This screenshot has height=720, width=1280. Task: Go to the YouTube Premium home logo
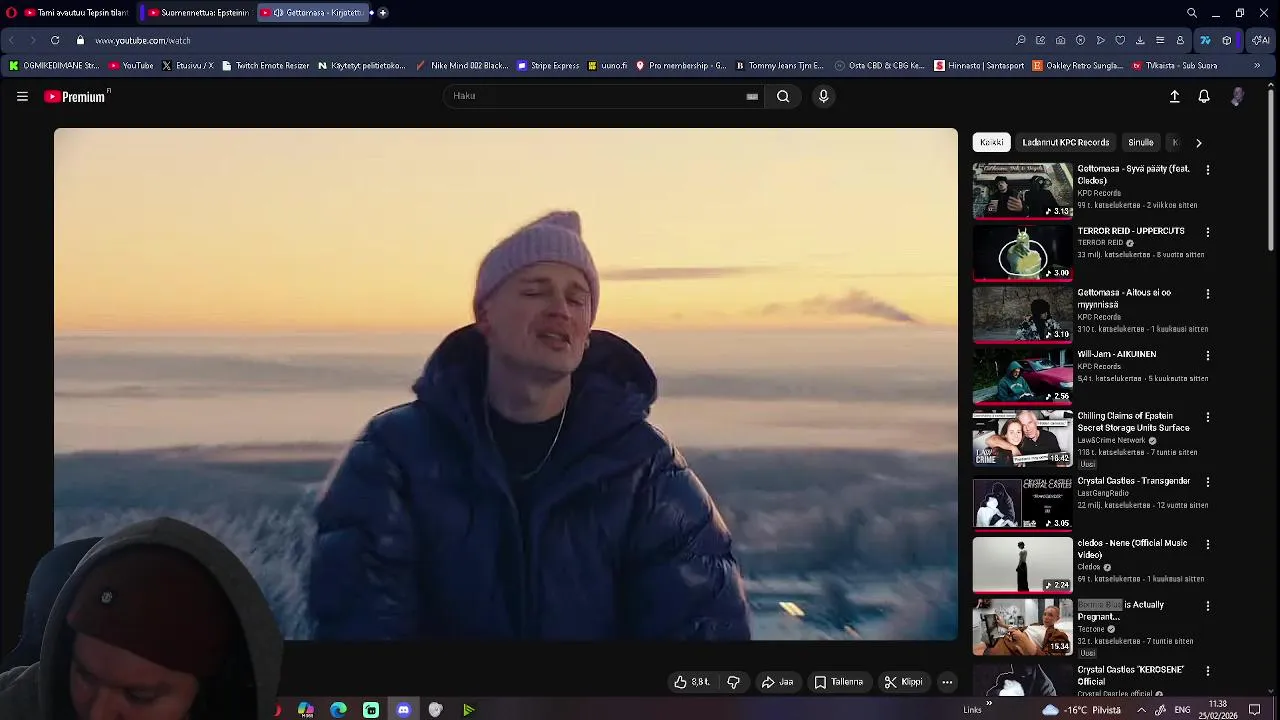[x=76, y=96]
